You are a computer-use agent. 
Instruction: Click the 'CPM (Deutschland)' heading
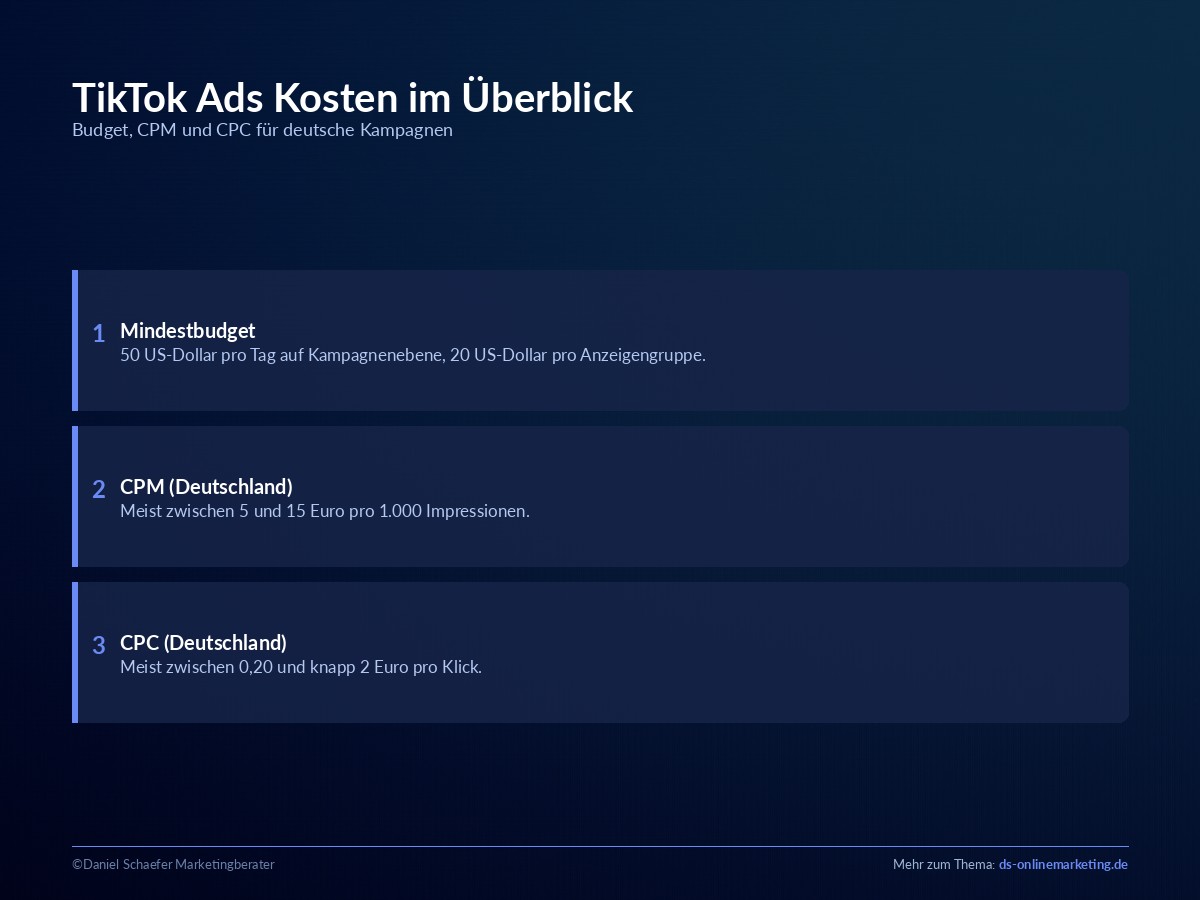click(206, 486)
